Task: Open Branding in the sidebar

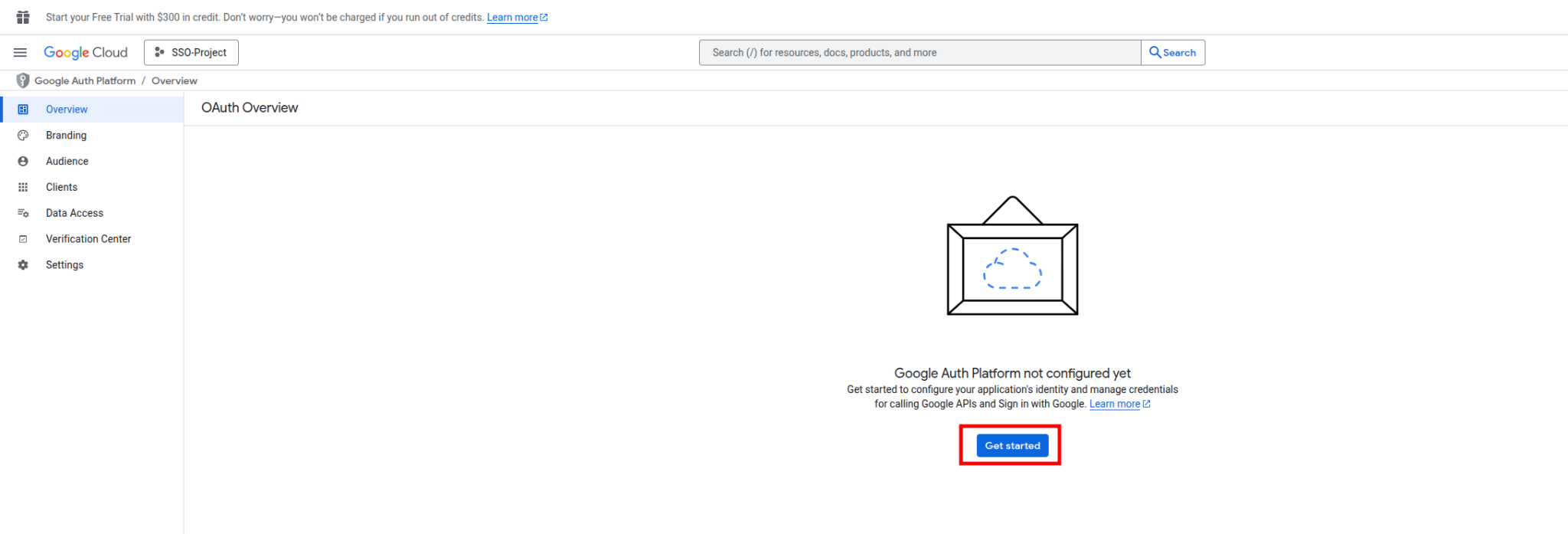Action: tap(92, 136)
